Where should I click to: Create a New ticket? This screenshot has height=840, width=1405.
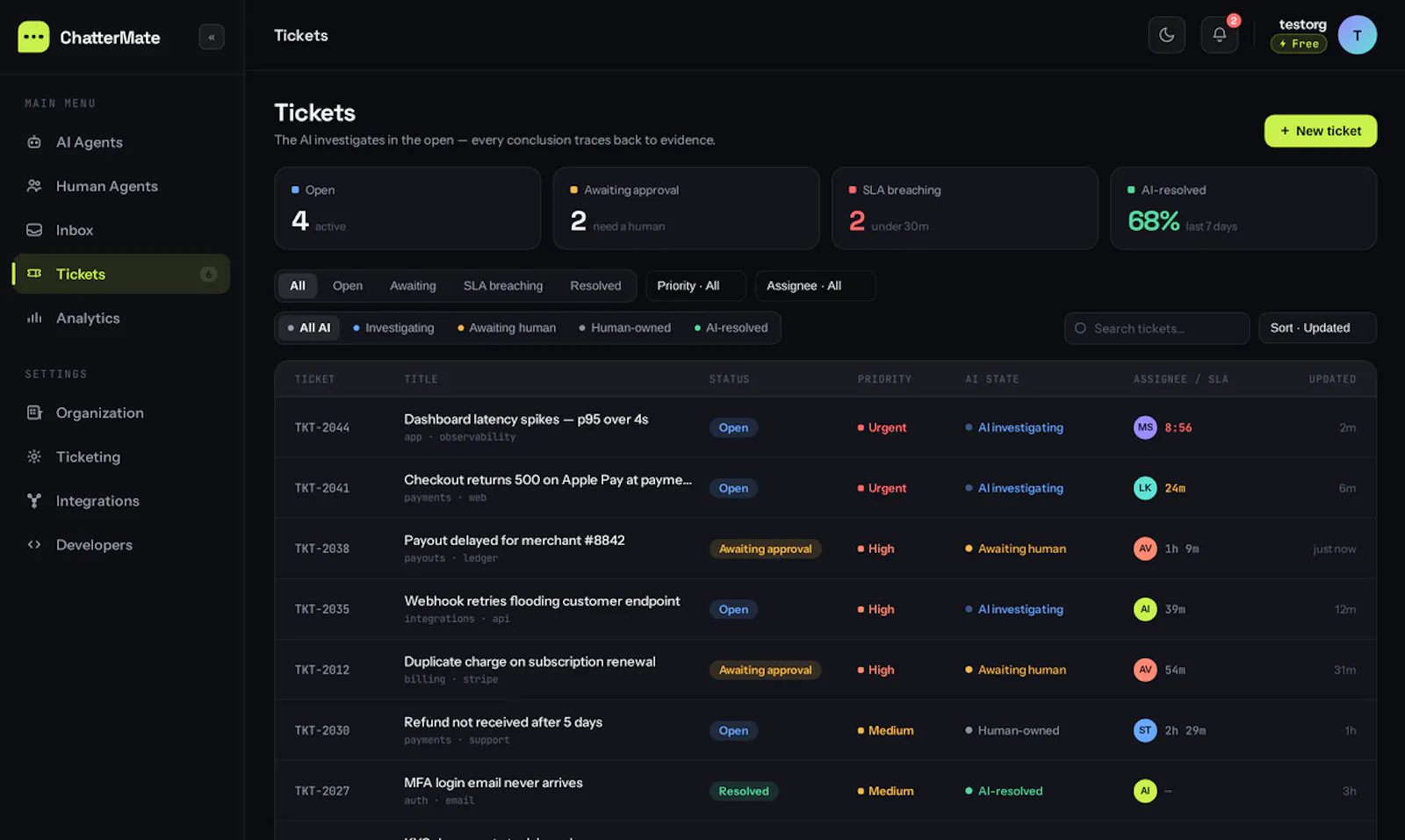tap(1321, 131)
